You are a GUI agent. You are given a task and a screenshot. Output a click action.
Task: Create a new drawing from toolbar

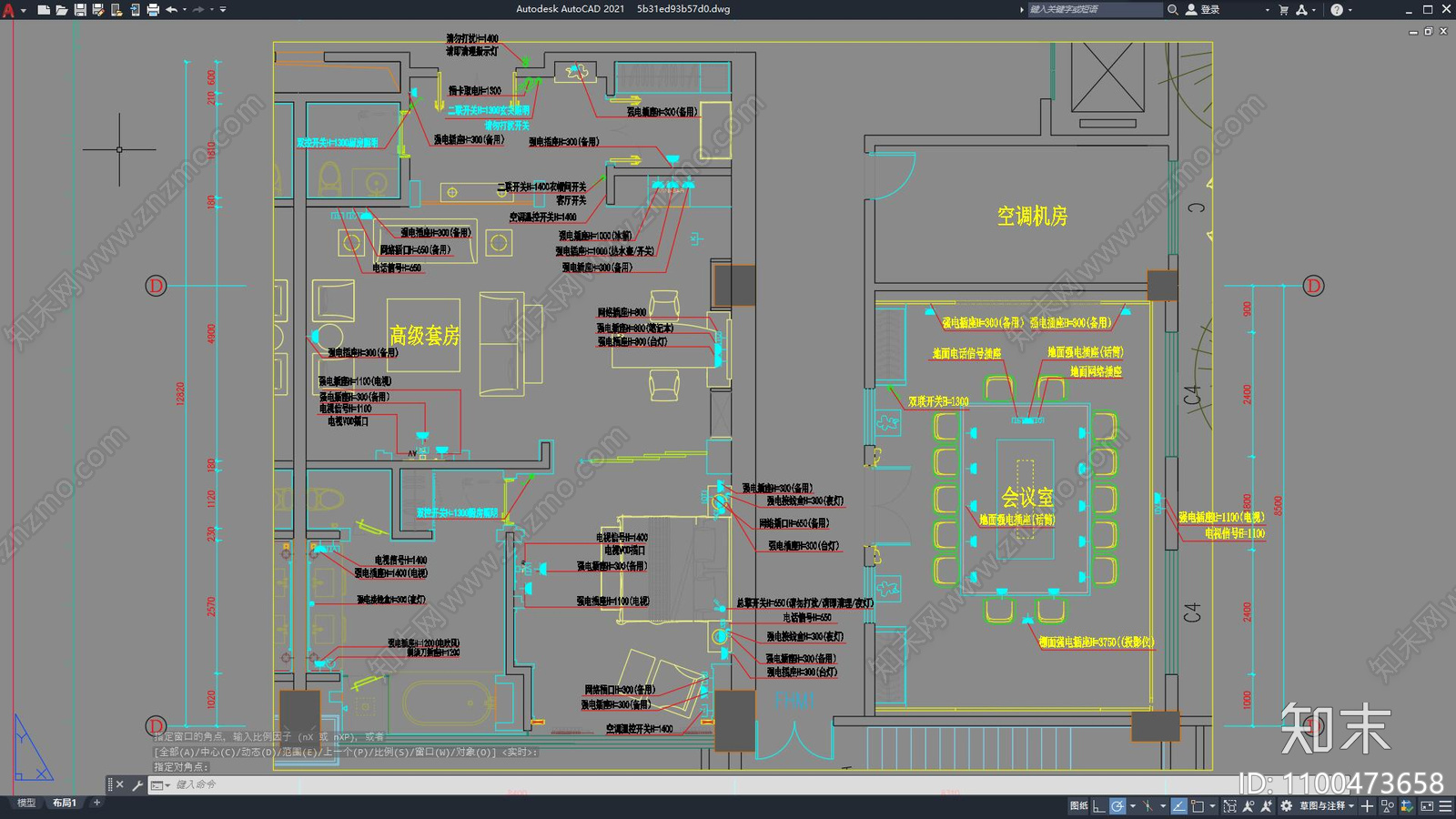(44, 10)
